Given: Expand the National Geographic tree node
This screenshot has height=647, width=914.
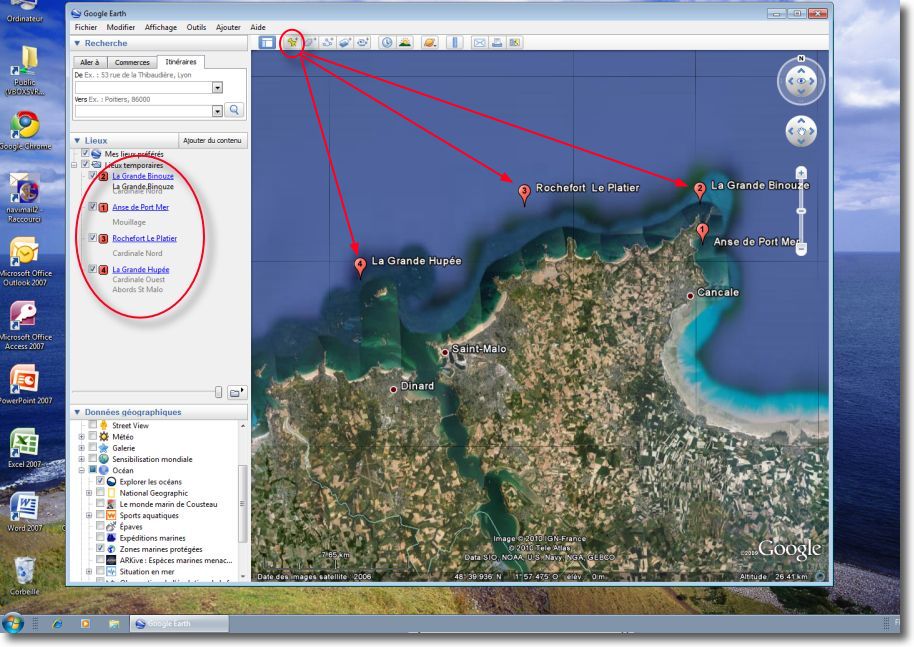Looking at the screenshot, I should [89, 493].
